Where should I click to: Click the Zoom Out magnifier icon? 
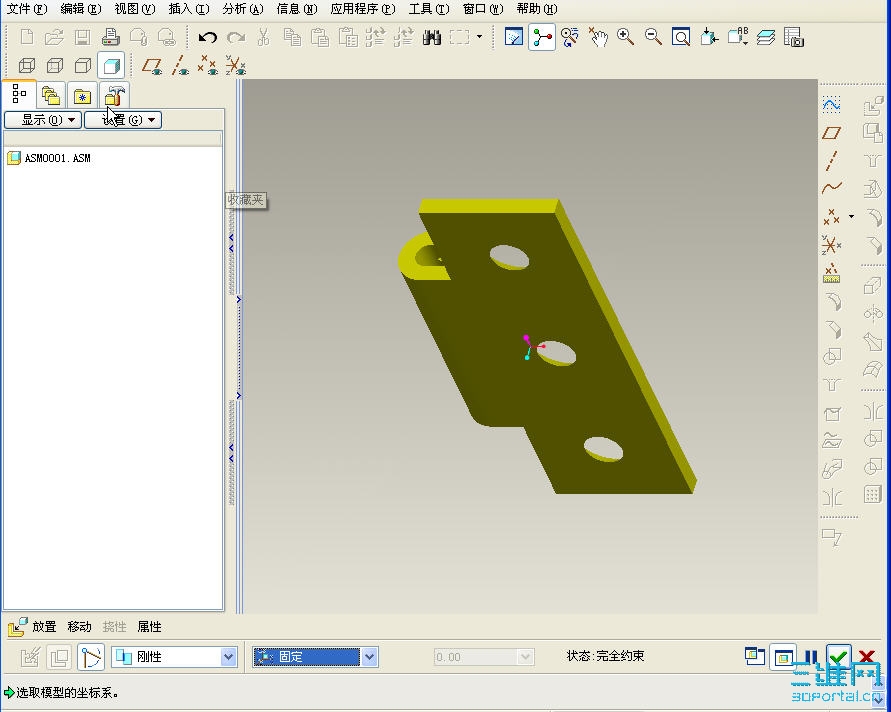pos(653,38)
